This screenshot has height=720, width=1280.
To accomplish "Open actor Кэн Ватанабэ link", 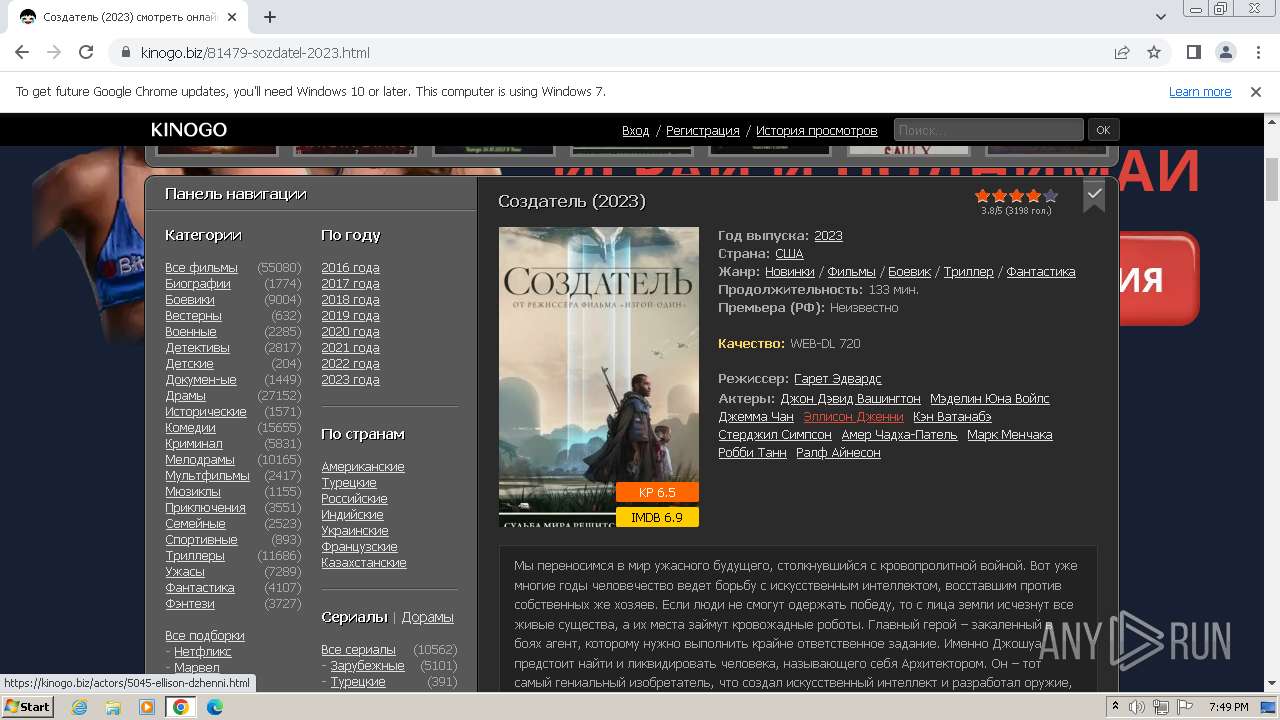I will point(952,417).
